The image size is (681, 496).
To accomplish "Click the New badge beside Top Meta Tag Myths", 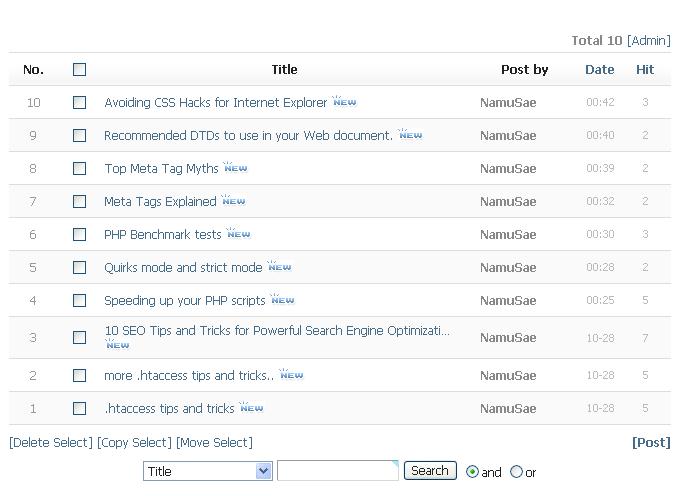I will point(235,168).
